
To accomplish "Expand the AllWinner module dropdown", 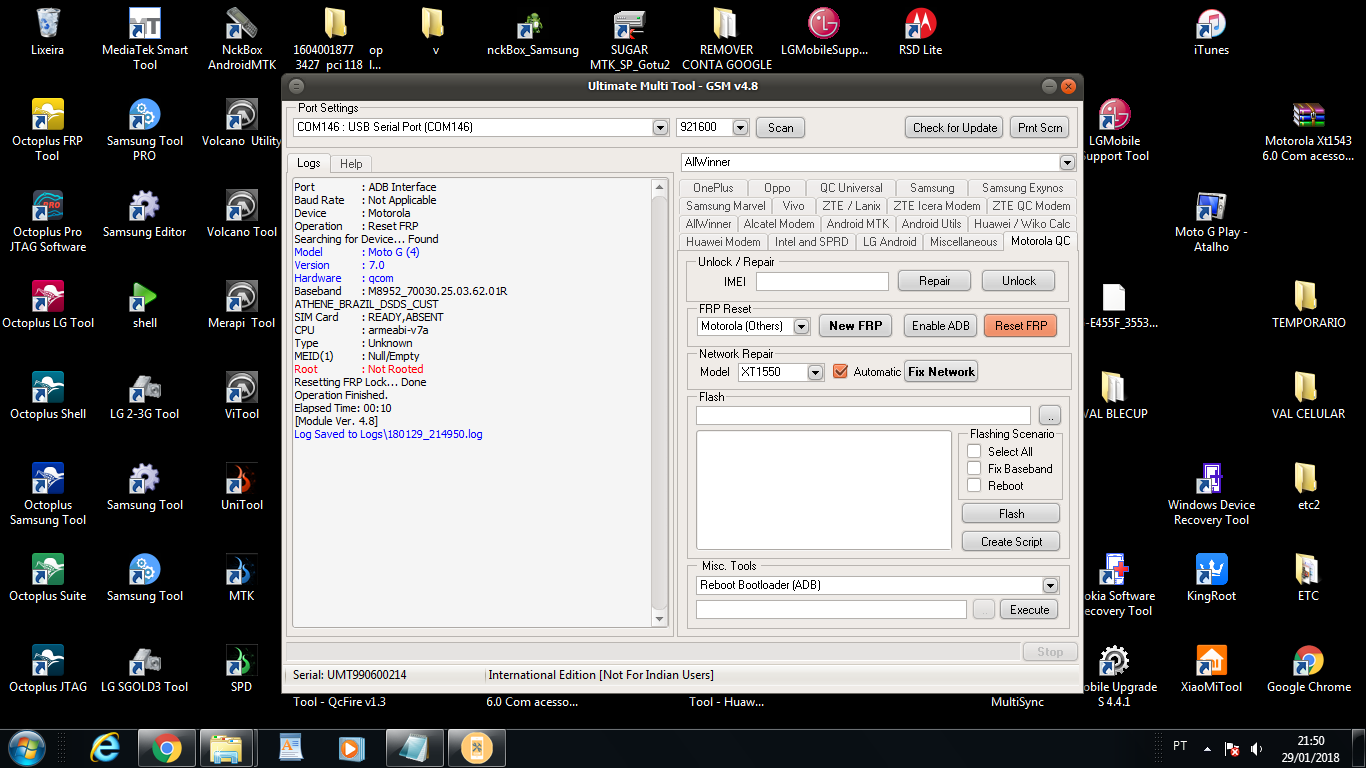I will tap(1067, 162).
